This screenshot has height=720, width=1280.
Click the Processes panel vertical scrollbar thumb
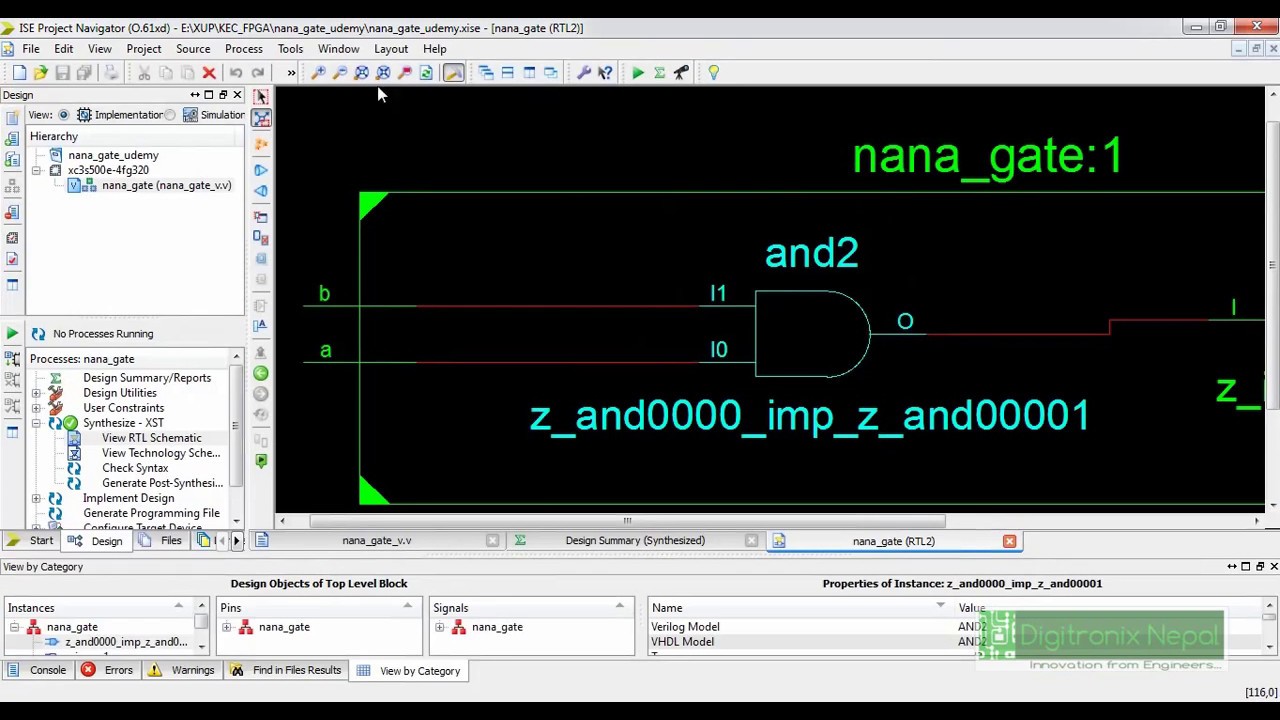tap(235, 425)
